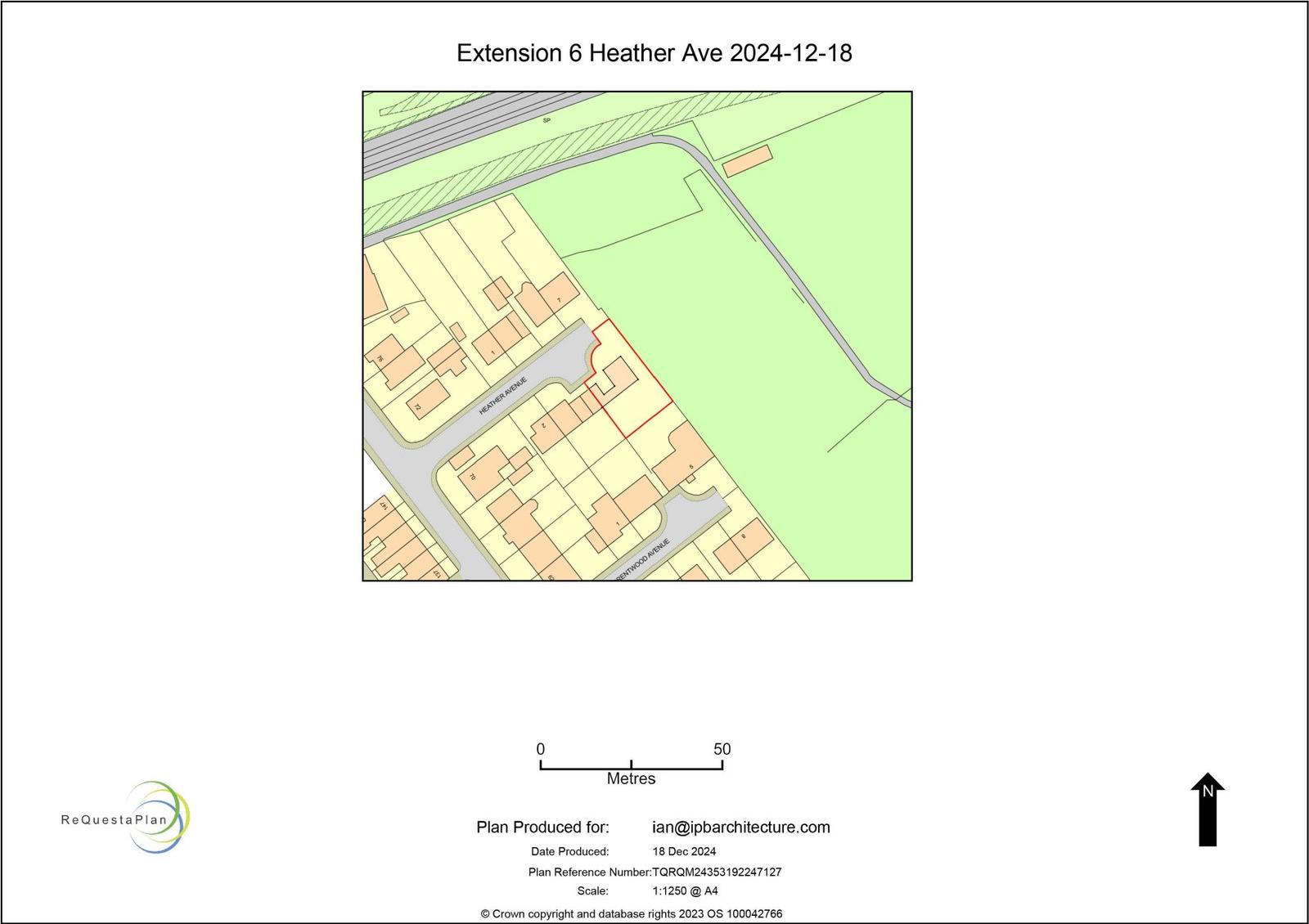
Task: Select building number 7 on the map
Action: pyautogui.click(x=559, y=299)
